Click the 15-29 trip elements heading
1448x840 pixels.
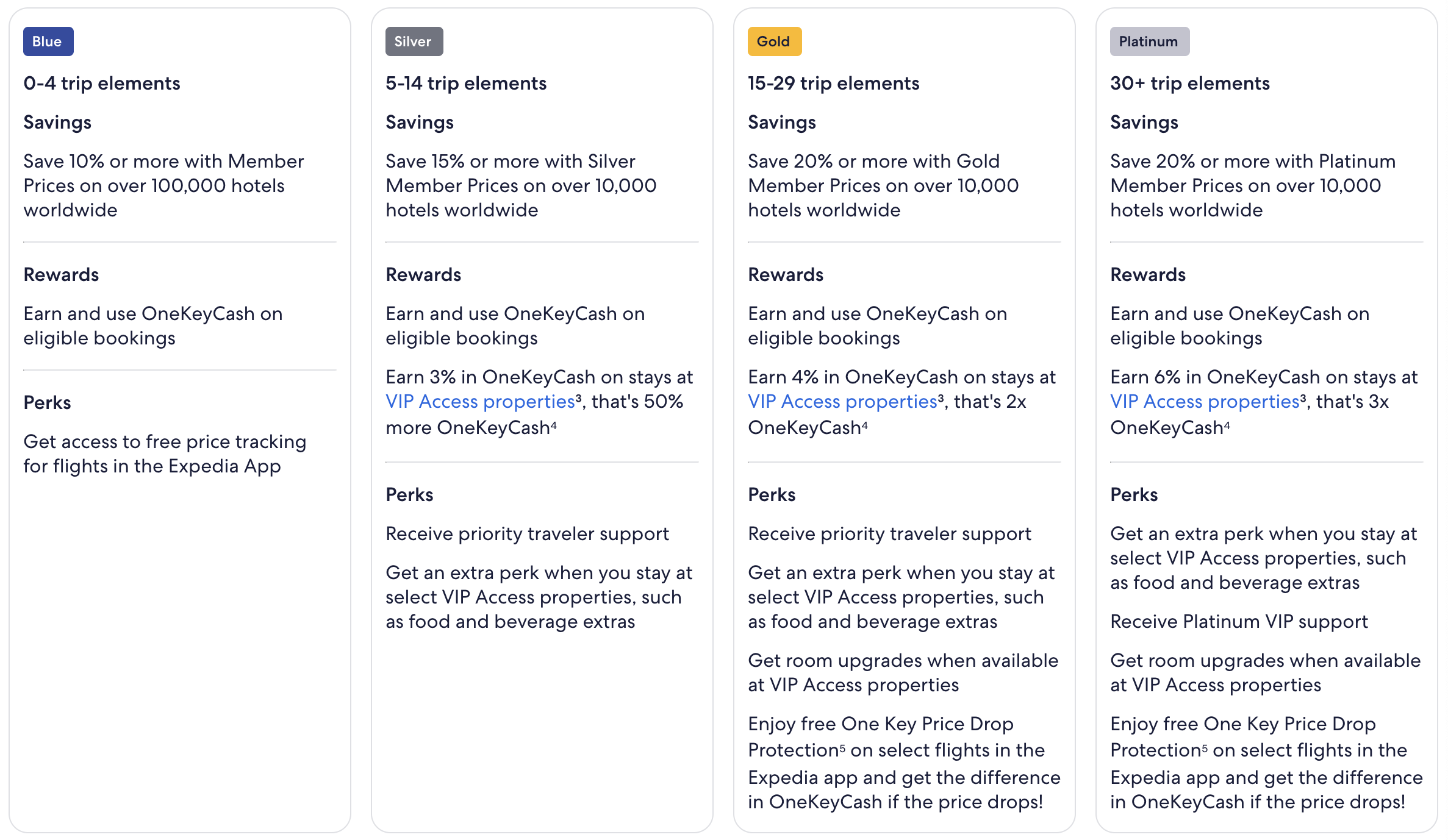(x=834, y=83)
